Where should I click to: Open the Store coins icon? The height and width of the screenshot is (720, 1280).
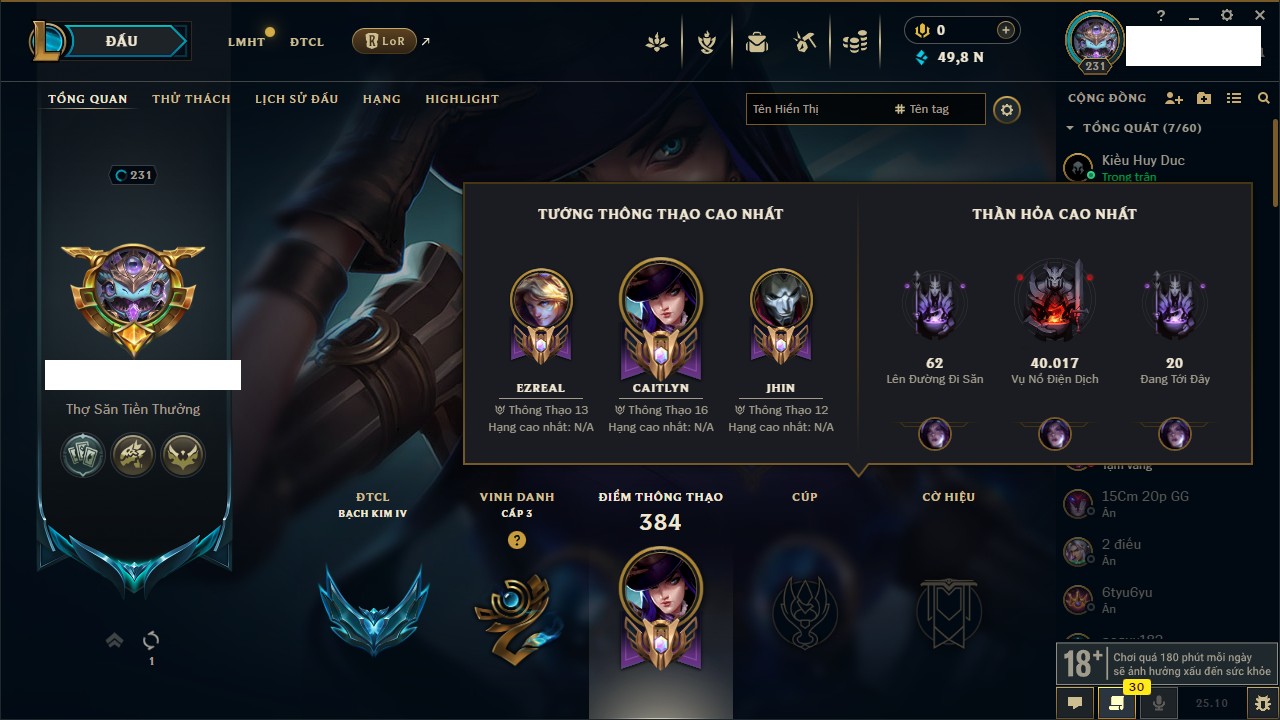[854, 42]
